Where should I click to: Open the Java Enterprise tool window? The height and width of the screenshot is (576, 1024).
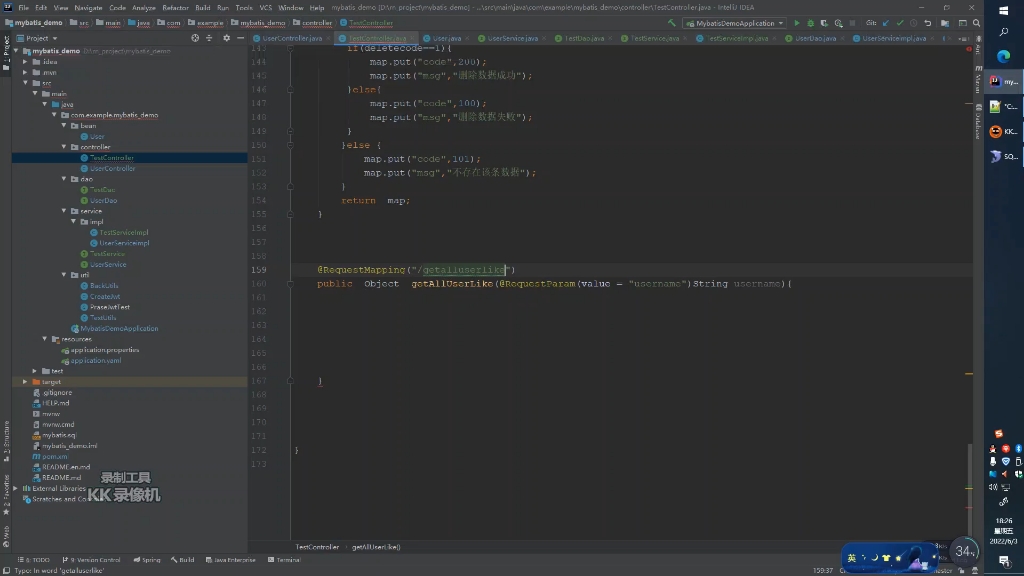[x=231, y=560]
